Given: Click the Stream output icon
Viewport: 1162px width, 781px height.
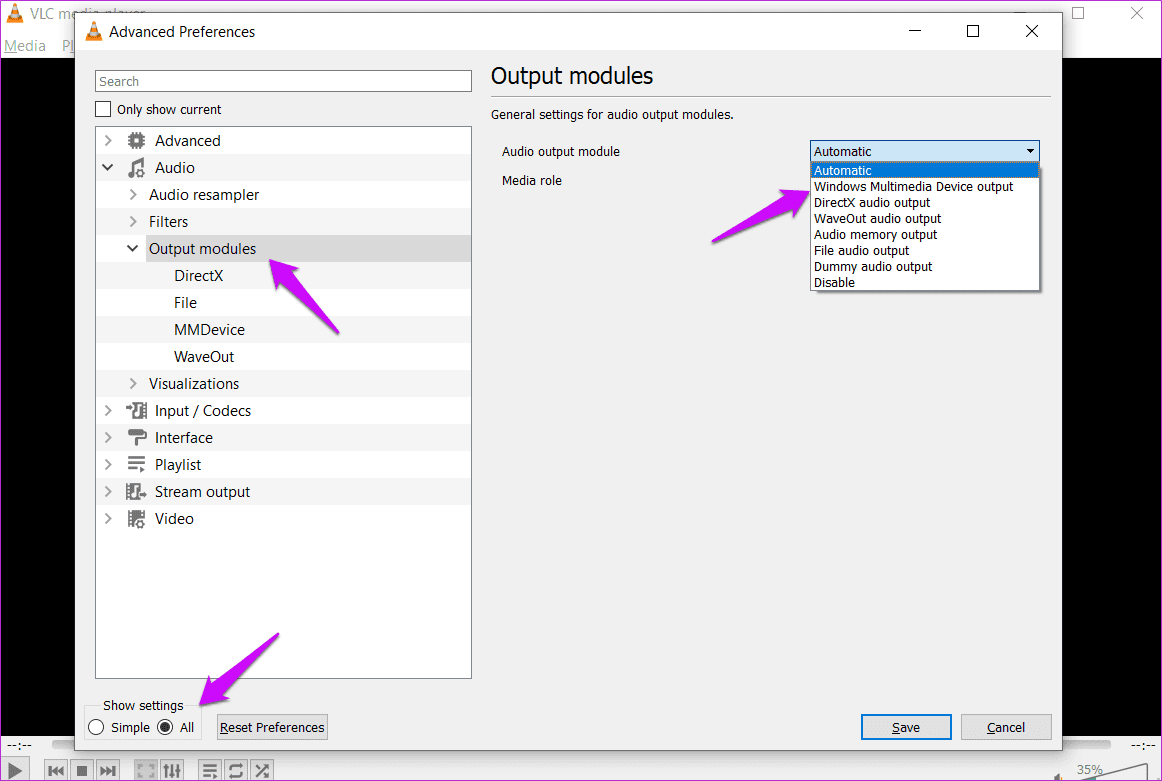Looking at the screenshot, I should (x=136, y=492).
